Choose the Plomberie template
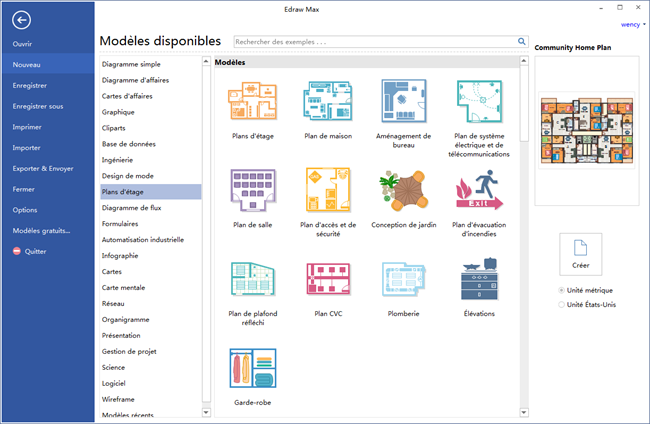Image resolution: width=650 pixels, height=424 pixels. tap(403, 279)
